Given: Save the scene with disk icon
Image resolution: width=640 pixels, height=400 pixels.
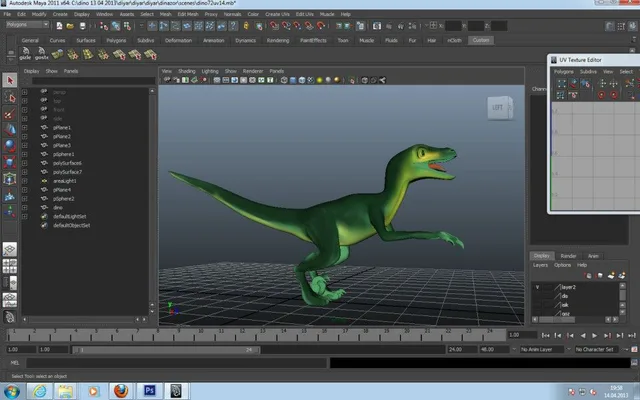Looking at the screenshot, I should point(82,26).
